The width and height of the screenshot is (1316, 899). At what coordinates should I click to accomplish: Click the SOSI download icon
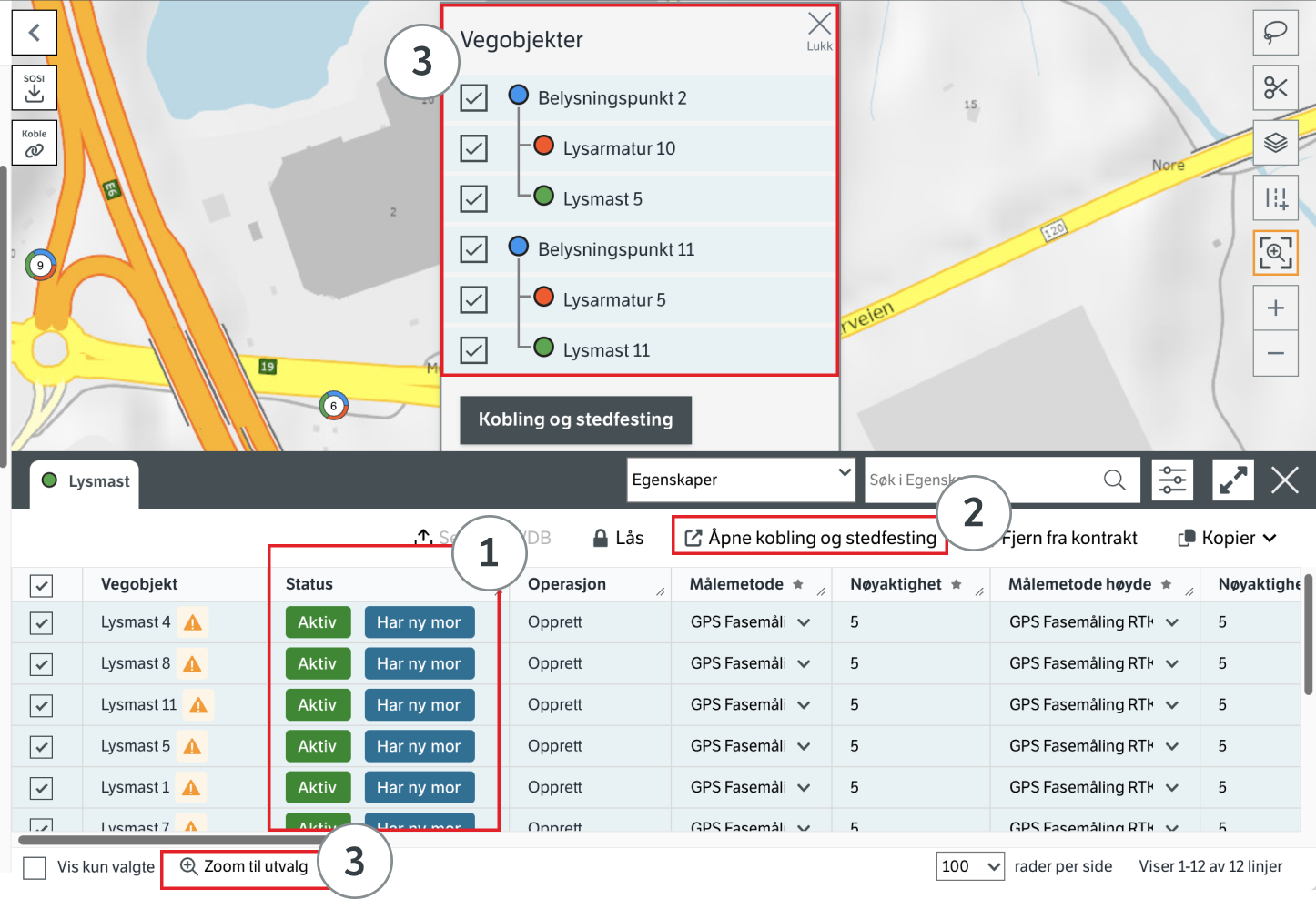point(35,87)
